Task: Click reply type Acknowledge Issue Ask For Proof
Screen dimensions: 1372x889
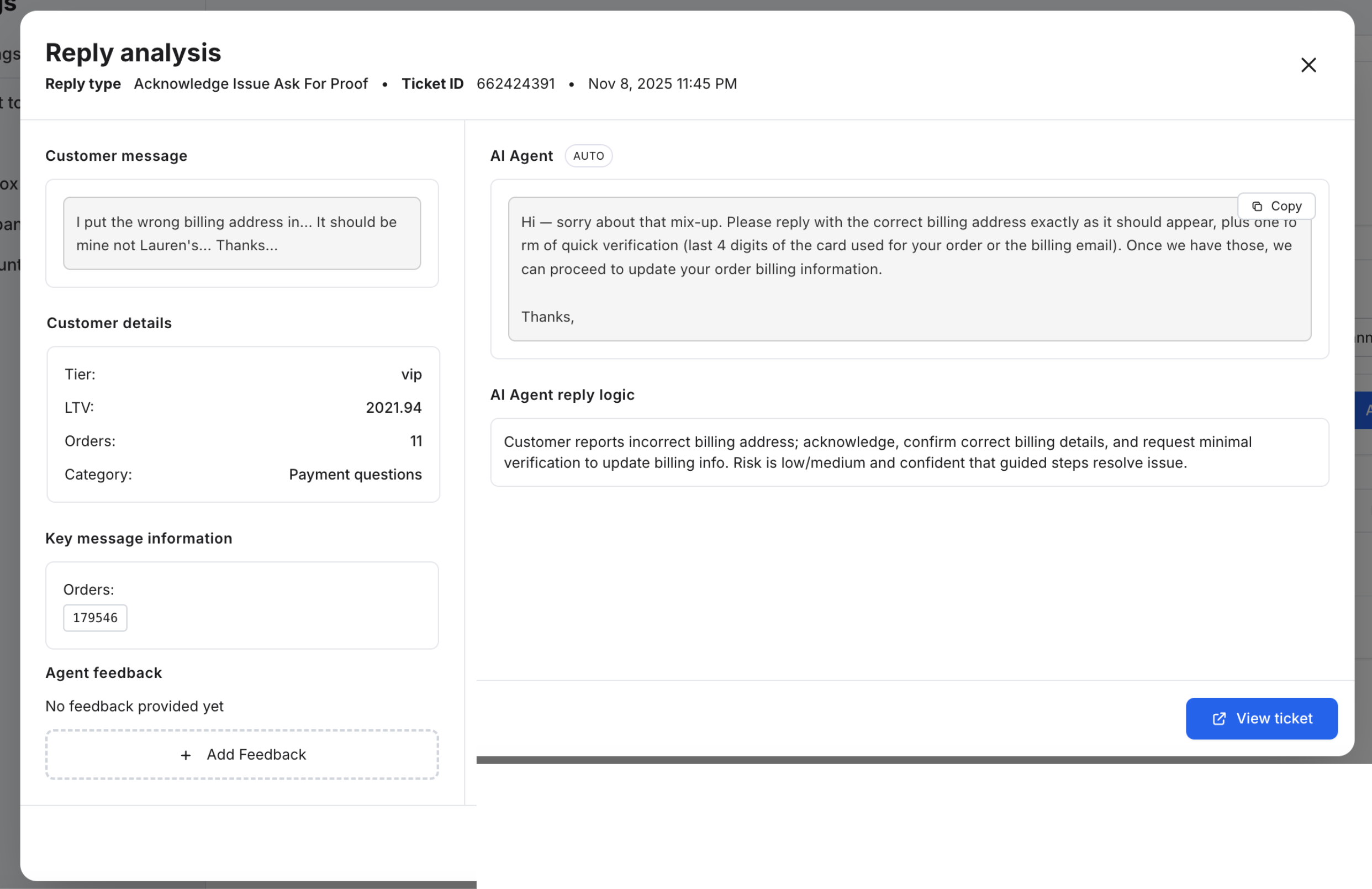Action: click(x=250, y=83)
